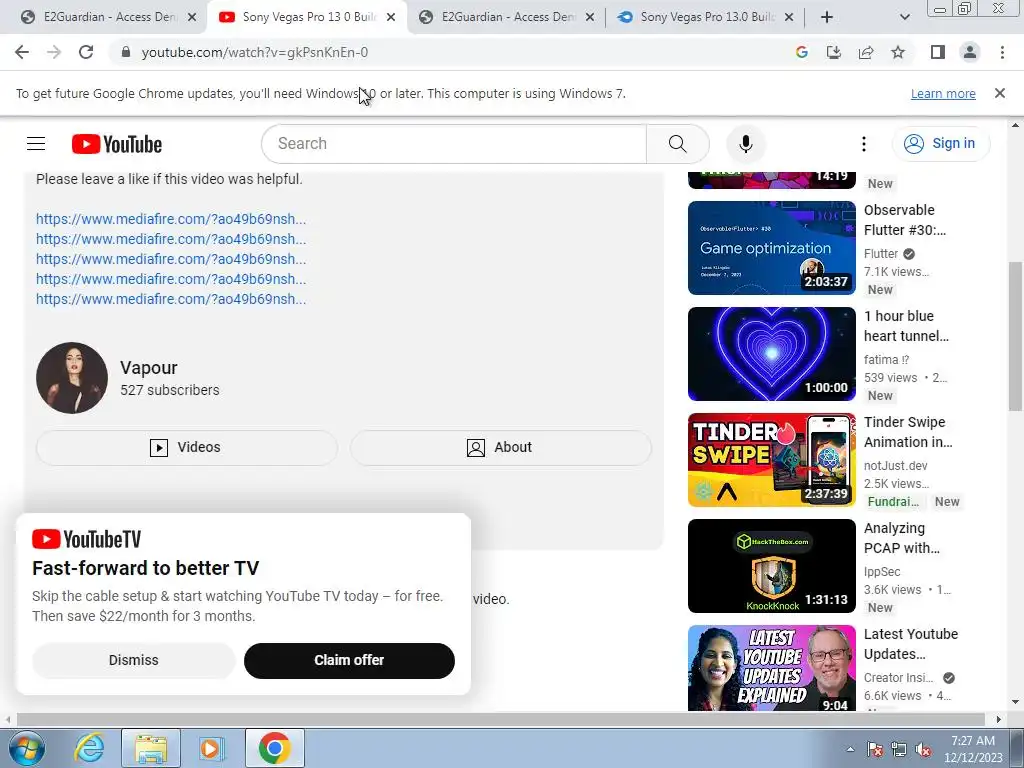The width and height of the screenshot is (1024, 768).
Task: Close the YouTube Sony Vegas Pro tab
Action: 391,17
